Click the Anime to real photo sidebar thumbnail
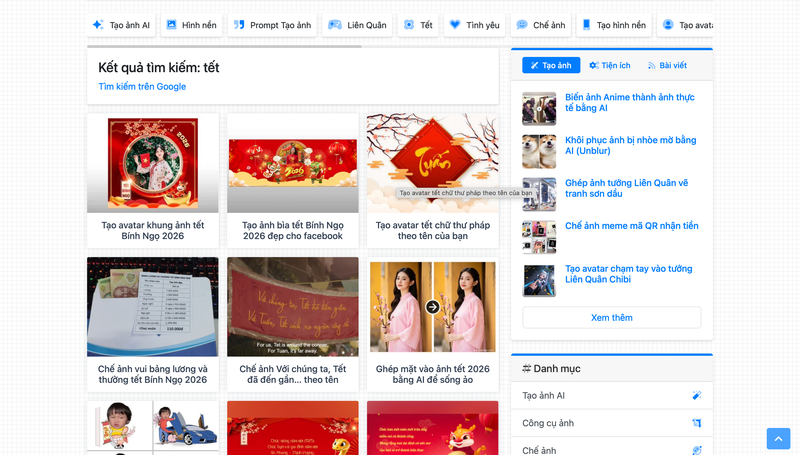800x455 pixels. [x=539, y=109]
